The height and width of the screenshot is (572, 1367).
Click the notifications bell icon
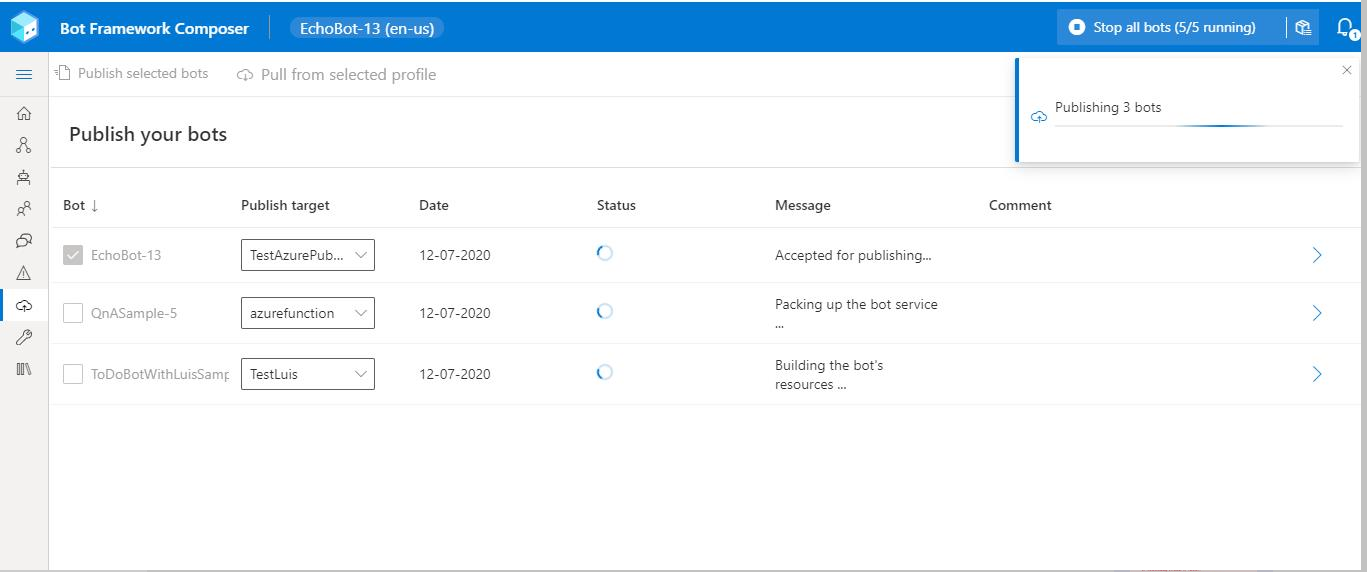tap(1346, 28)
